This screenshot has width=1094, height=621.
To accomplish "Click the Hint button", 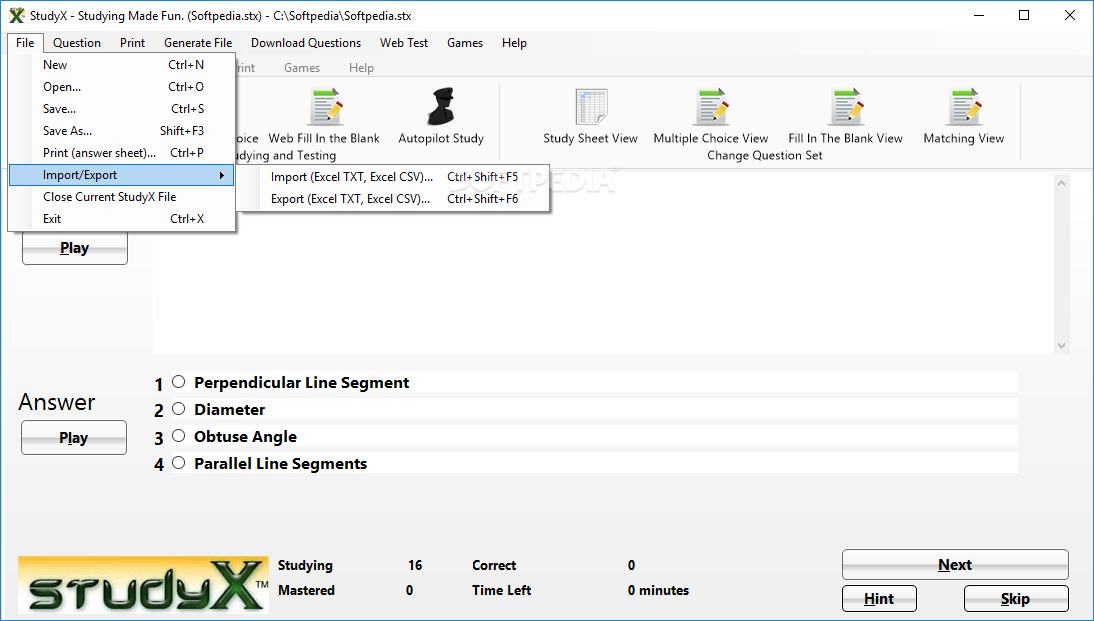I will (879, 599).
